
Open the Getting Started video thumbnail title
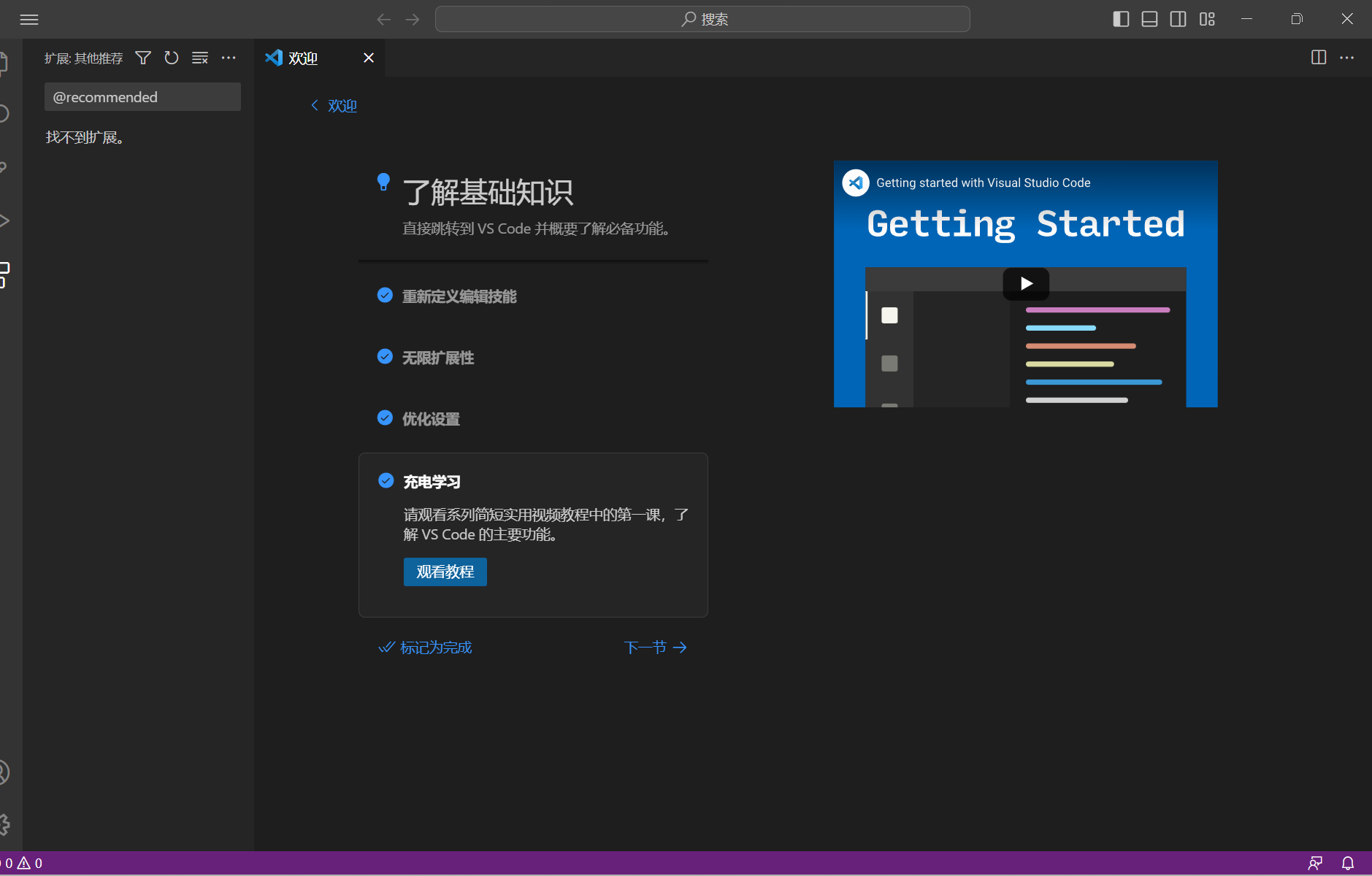click(x=983, y=182)
